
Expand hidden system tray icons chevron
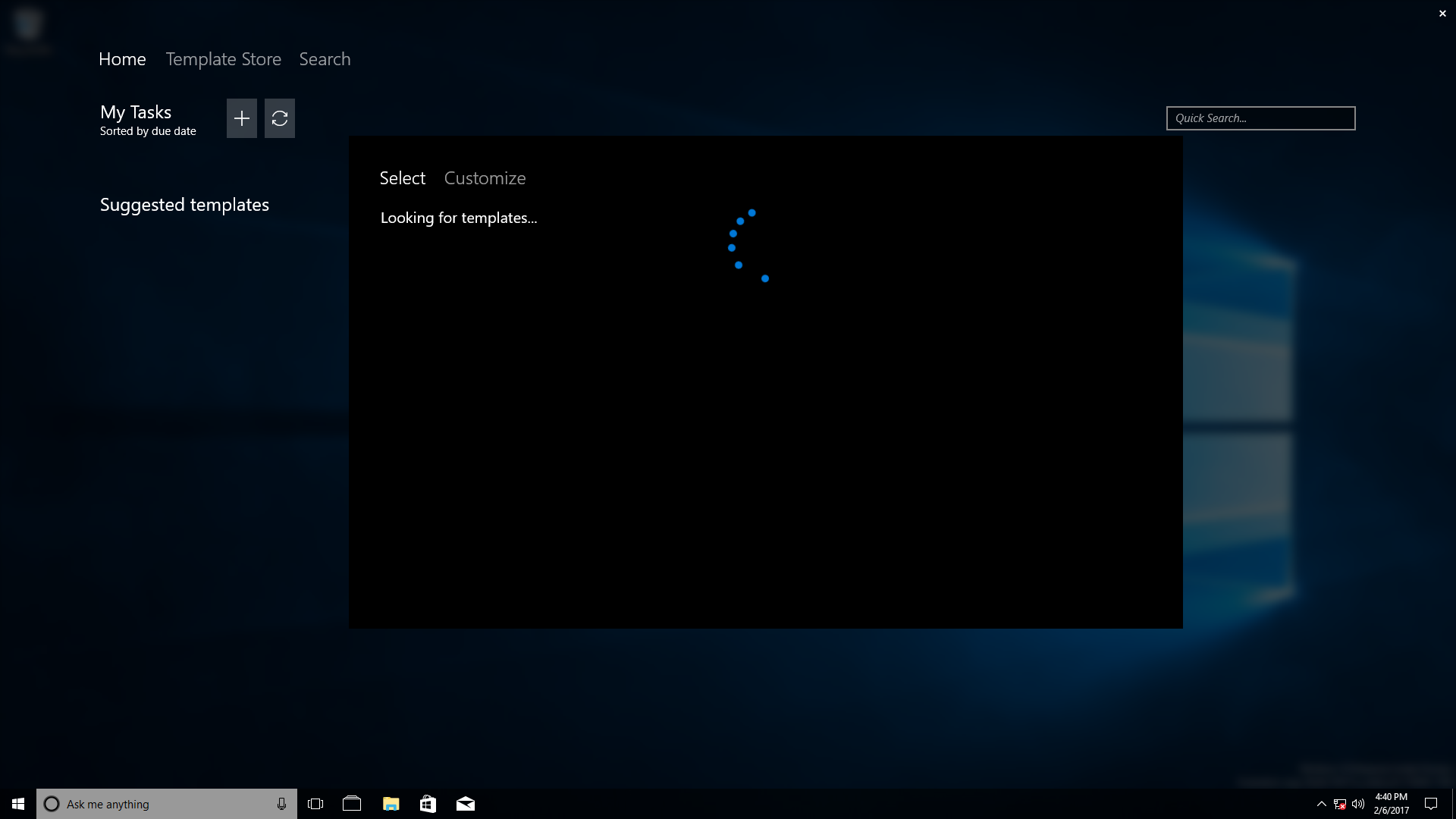click(x=1321, y=804)
